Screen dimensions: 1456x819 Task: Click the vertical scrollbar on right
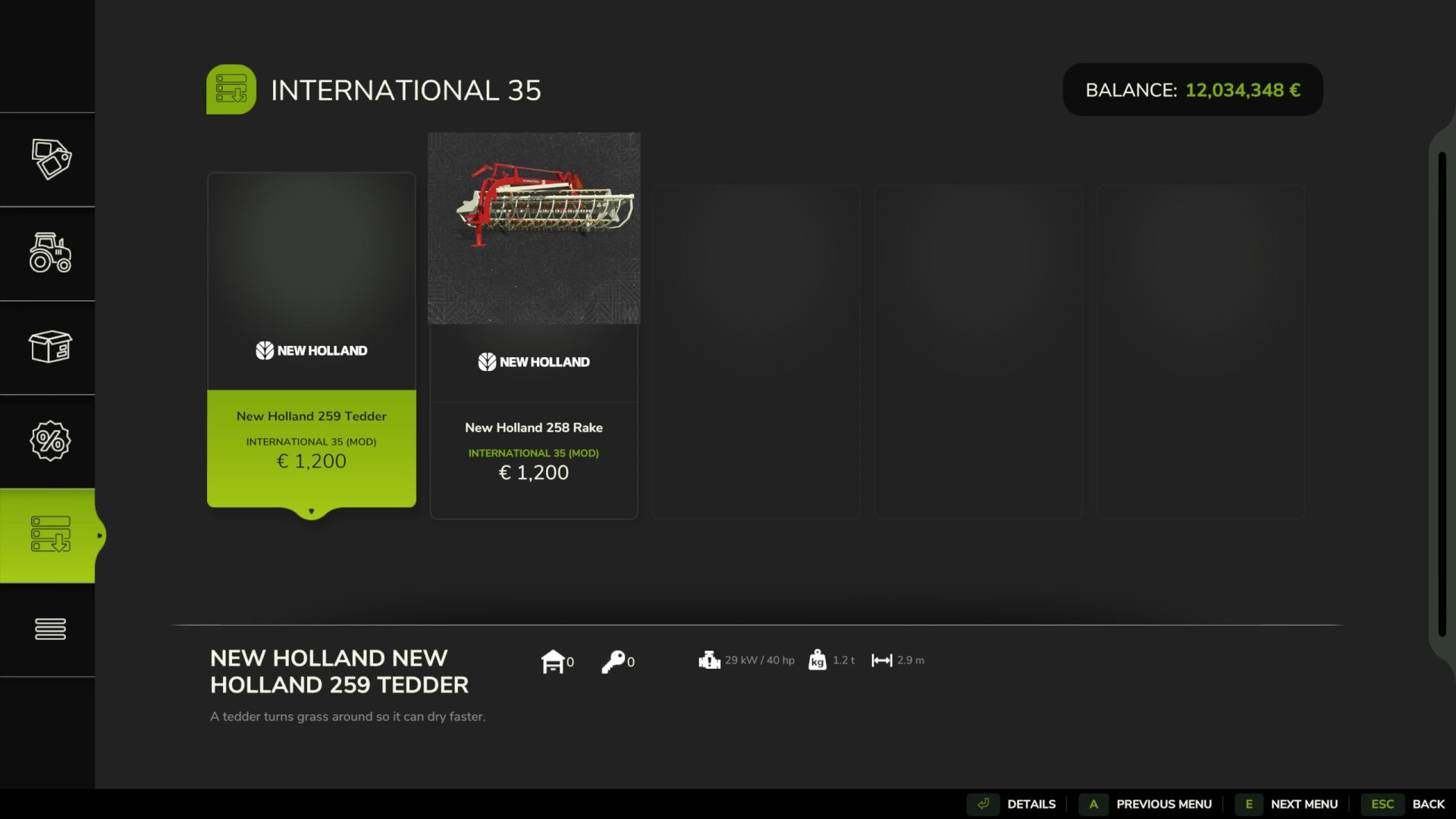pos(1442,394)
